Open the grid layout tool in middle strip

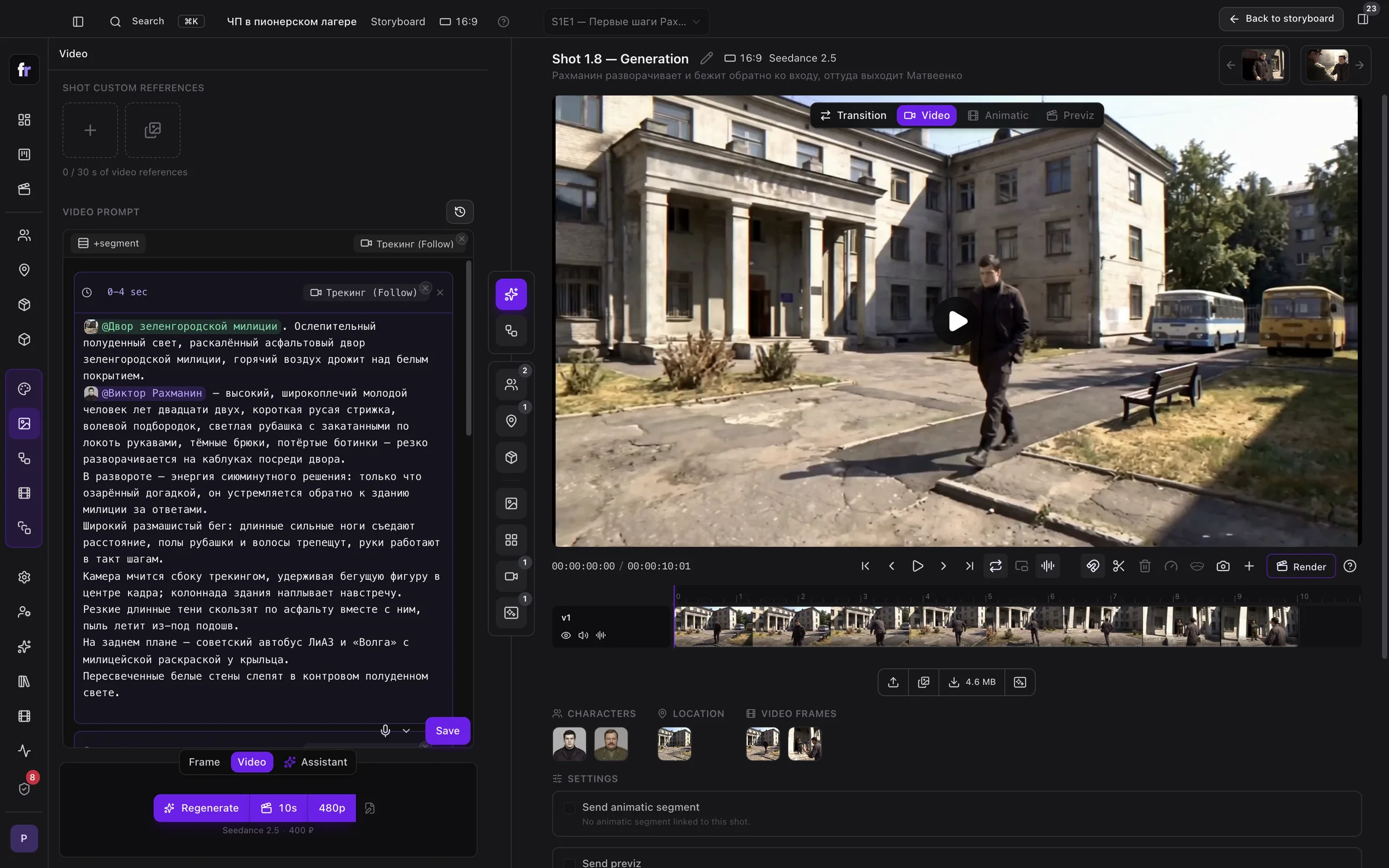(511, 540)
